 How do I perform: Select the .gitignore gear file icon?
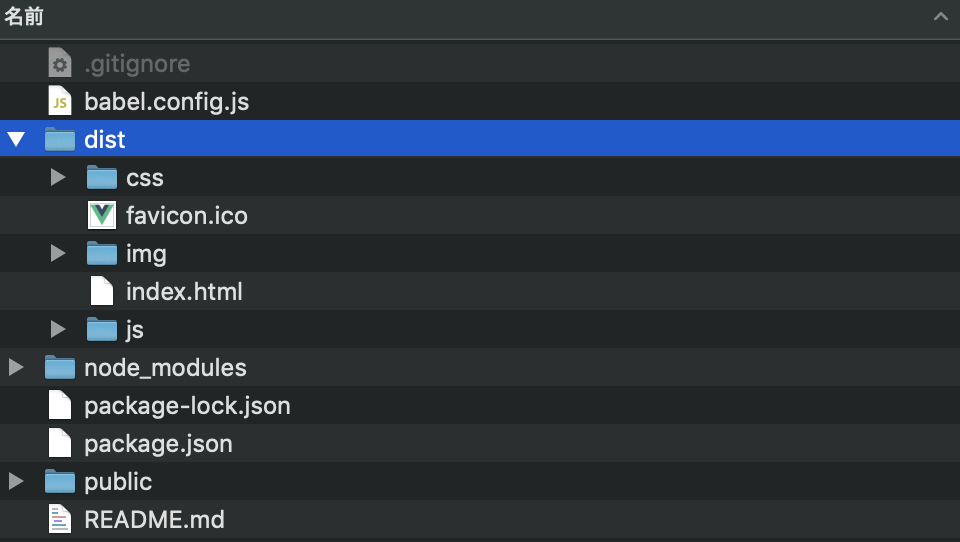click(x=60, y=63)
